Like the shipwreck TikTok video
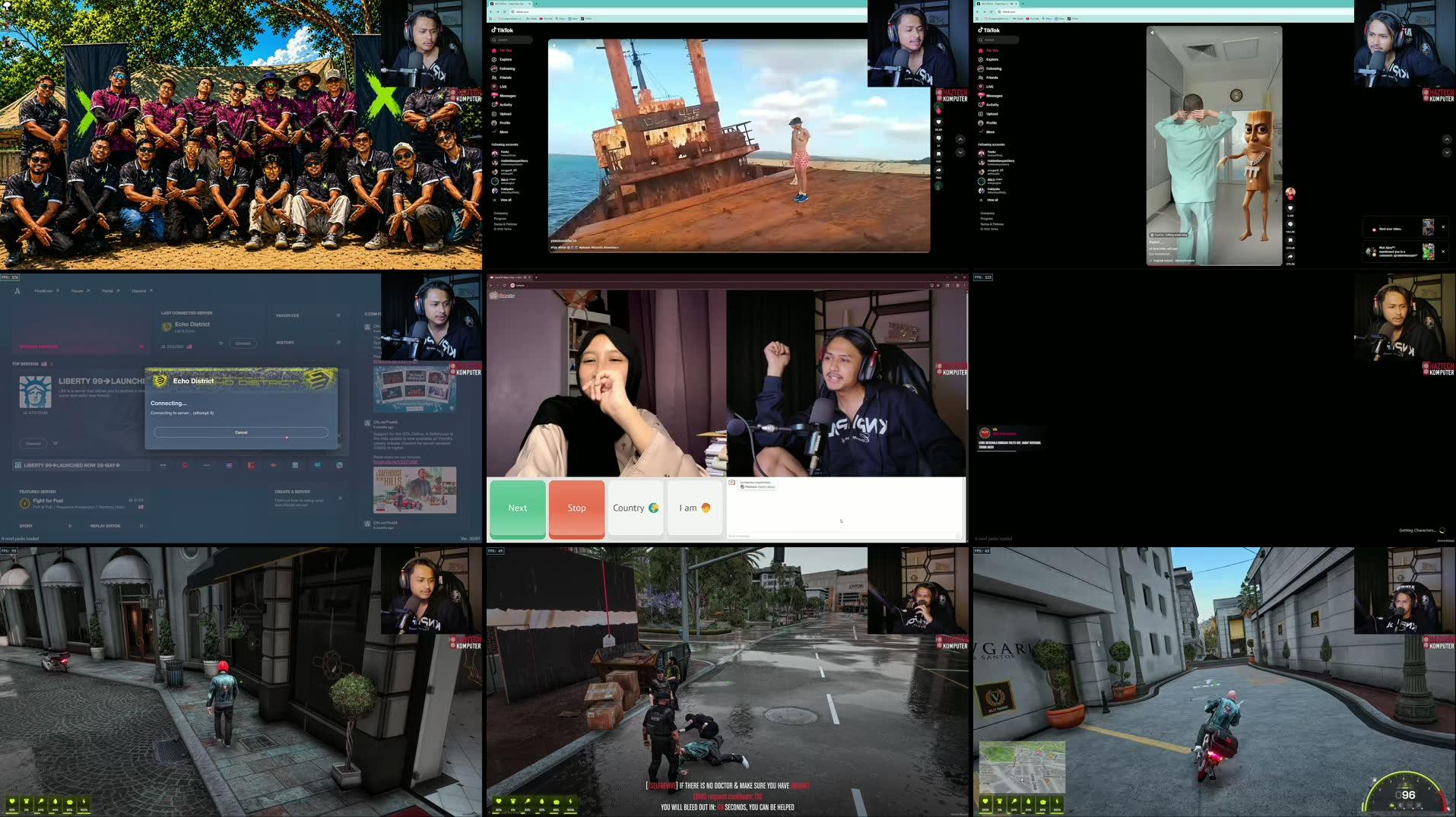This screenshot has width=1456, height=817. pyautogui.click(x=938, y=122)
